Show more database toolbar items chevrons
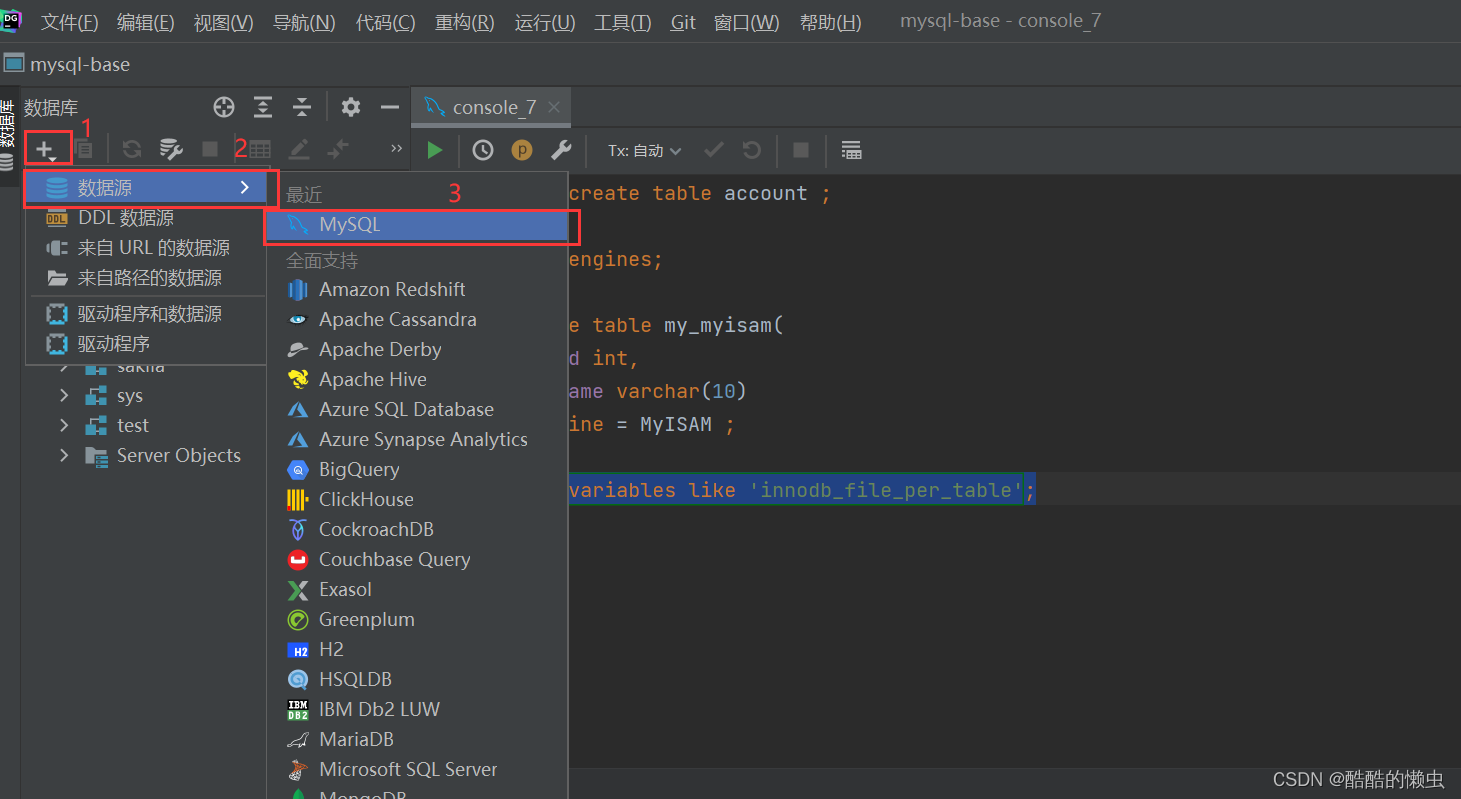1461x799 pixels. [396, 149]
